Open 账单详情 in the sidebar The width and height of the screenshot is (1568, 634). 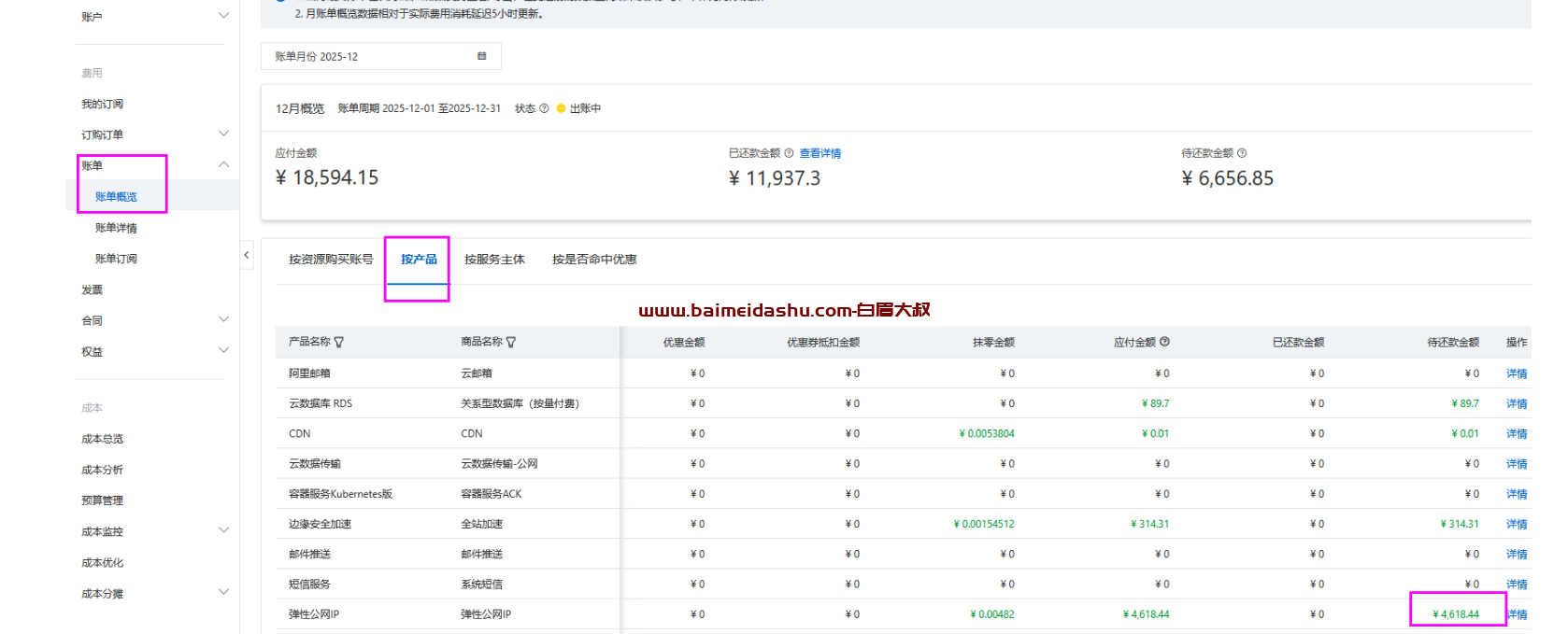pos(116,228)
